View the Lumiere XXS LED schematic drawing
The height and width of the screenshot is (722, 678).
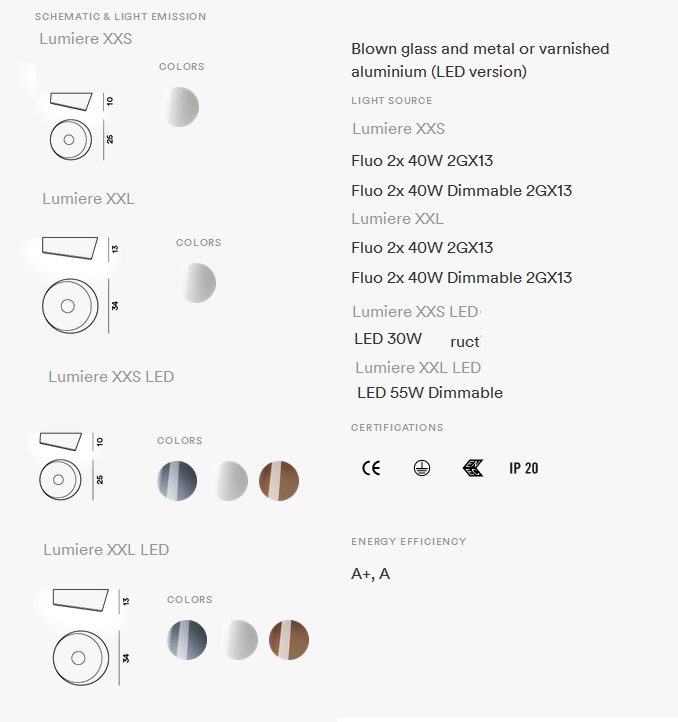(x=71, y=466)
